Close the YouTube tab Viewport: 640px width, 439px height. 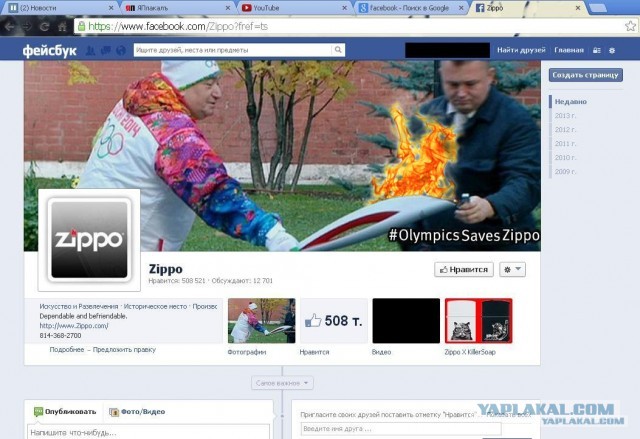point(344,8)
